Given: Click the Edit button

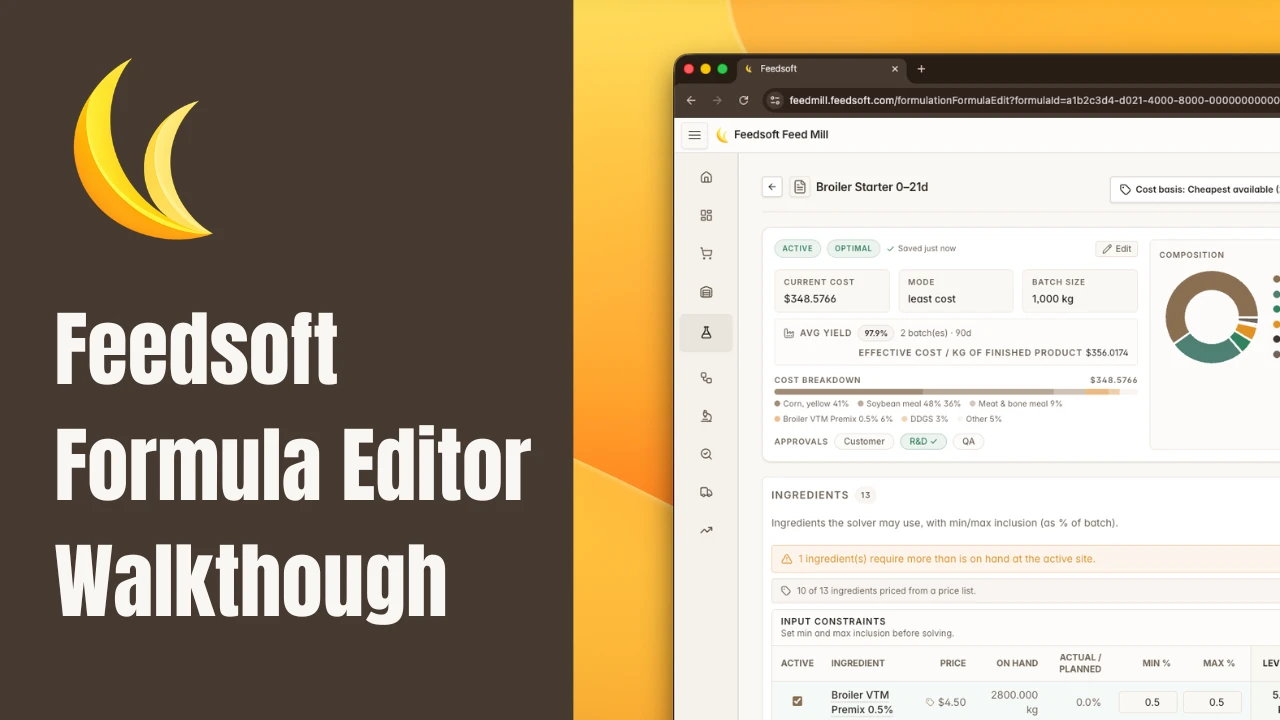Looking at the screenshot, I should (1116, 249).
